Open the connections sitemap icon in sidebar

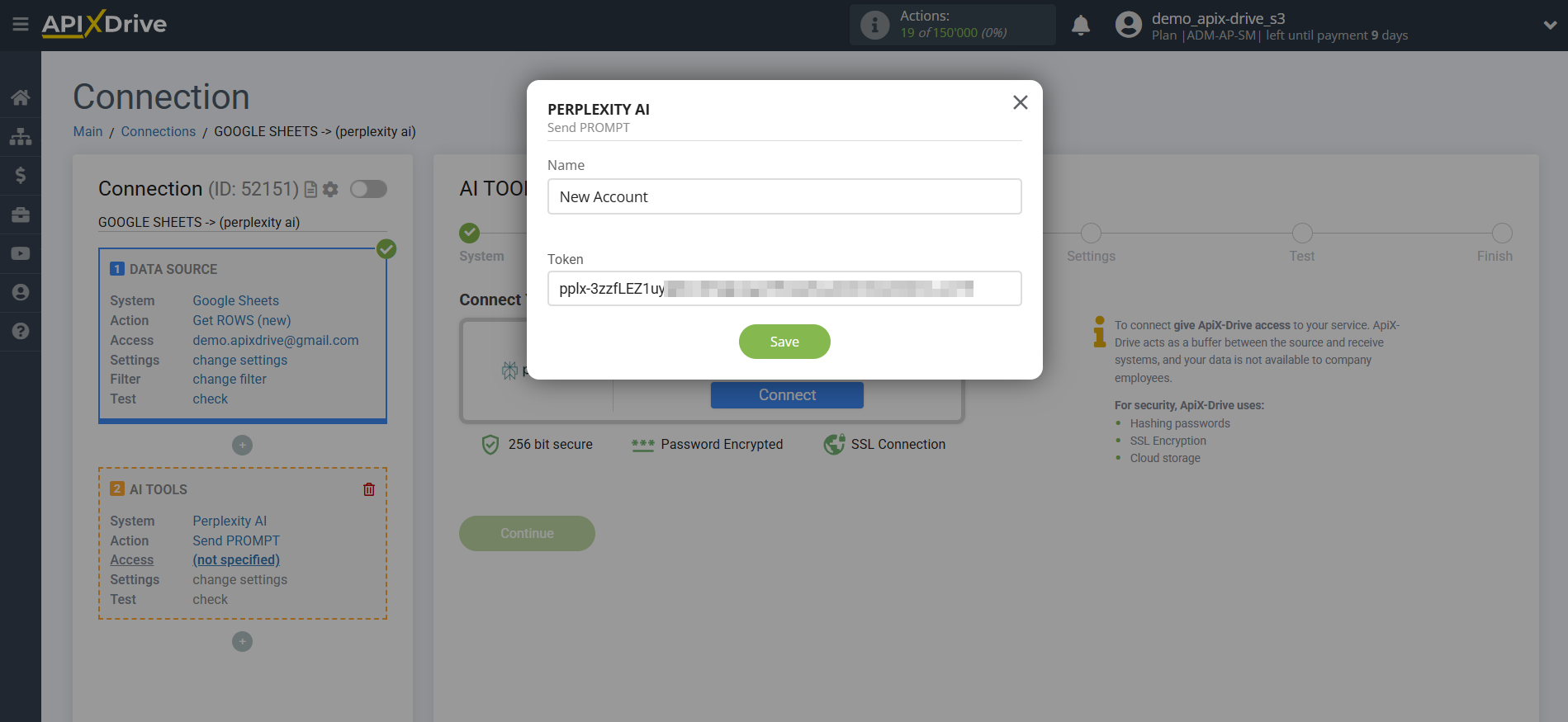click(21, 136)
